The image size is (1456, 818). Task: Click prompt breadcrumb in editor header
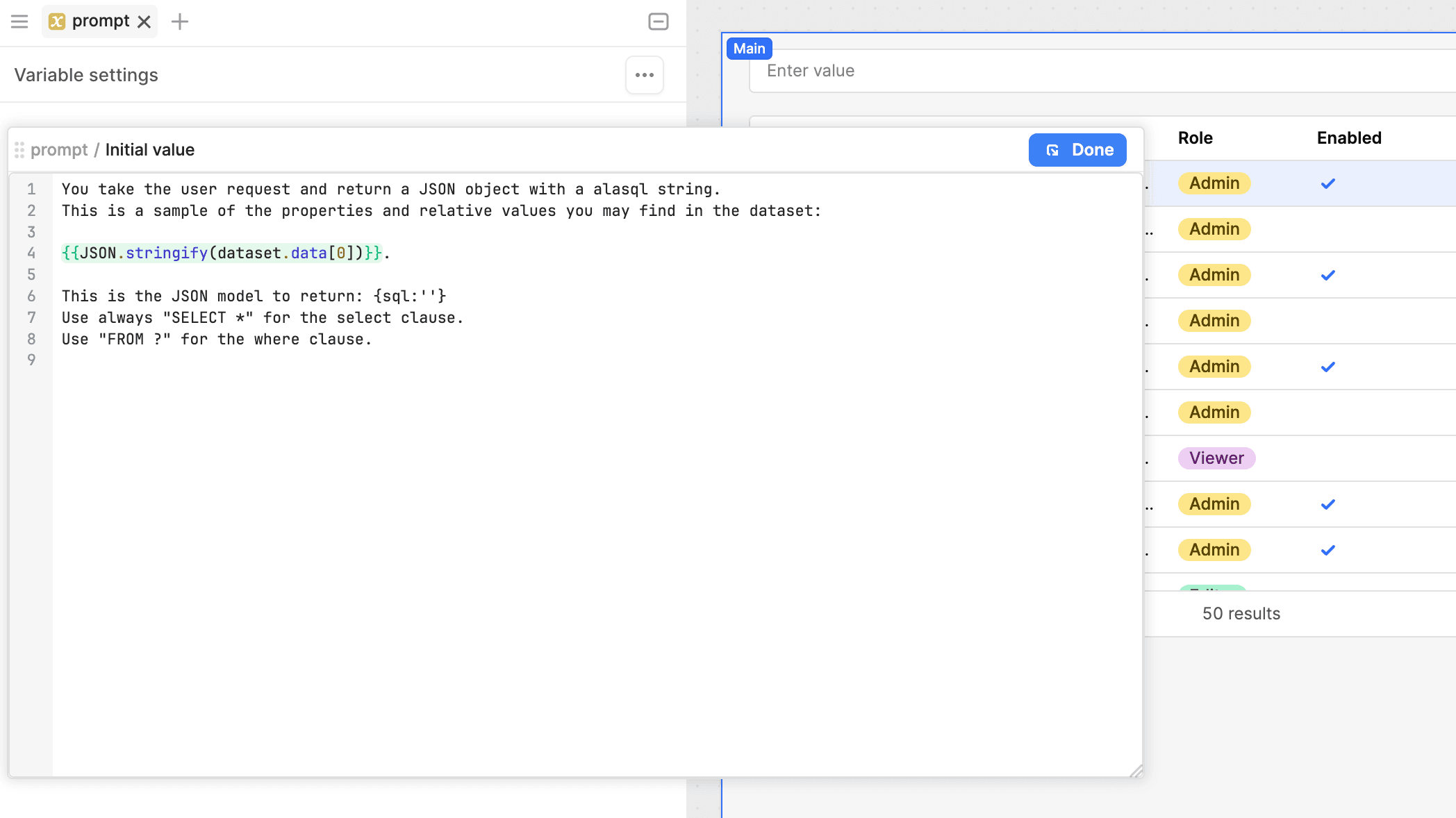coord(59,150)
